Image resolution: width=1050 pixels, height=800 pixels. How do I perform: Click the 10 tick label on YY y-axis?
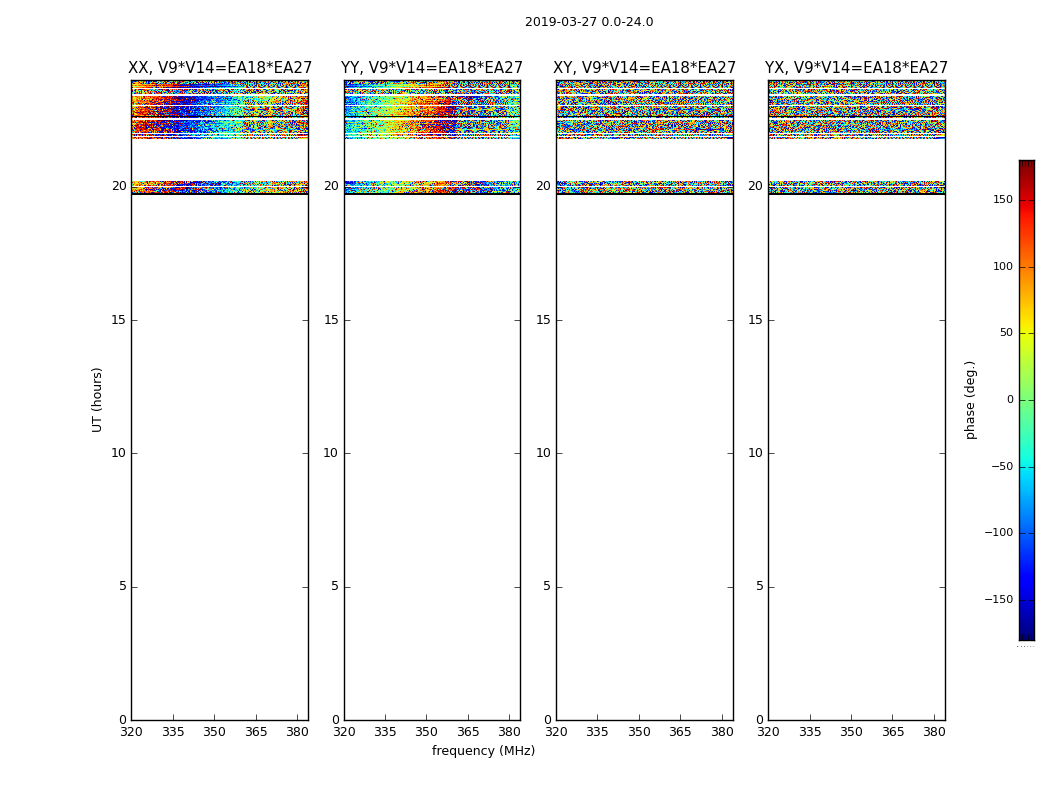click(x=331, y=453)
